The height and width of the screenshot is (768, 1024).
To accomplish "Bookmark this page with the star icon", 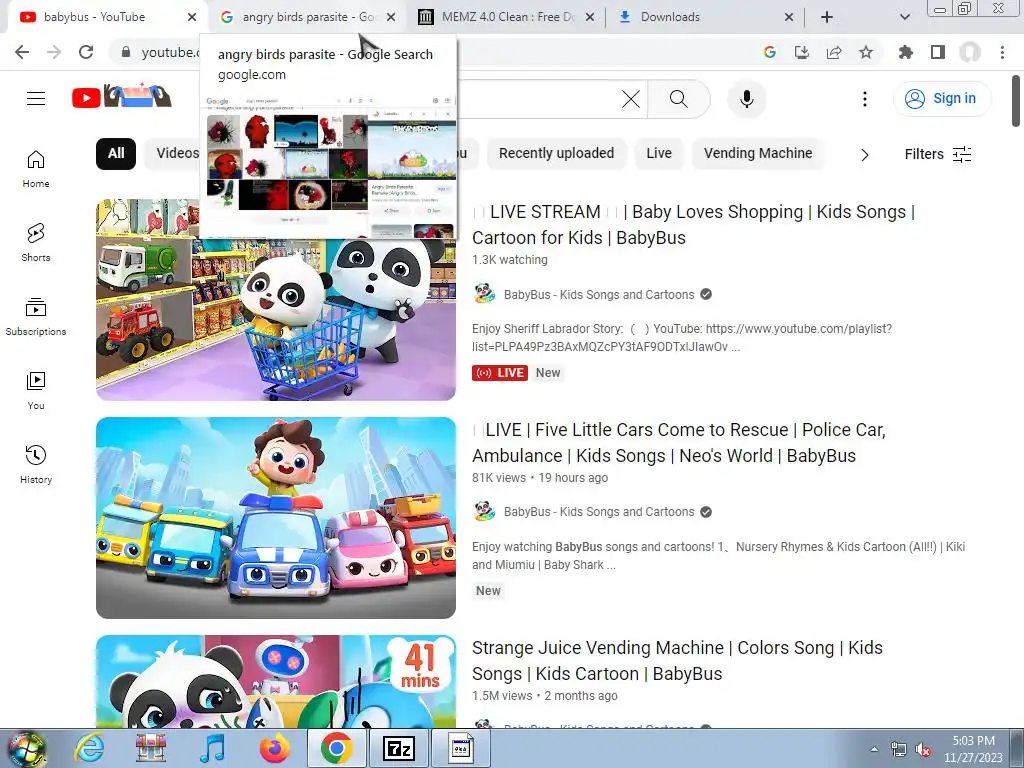I will click(x=866, y=52).
